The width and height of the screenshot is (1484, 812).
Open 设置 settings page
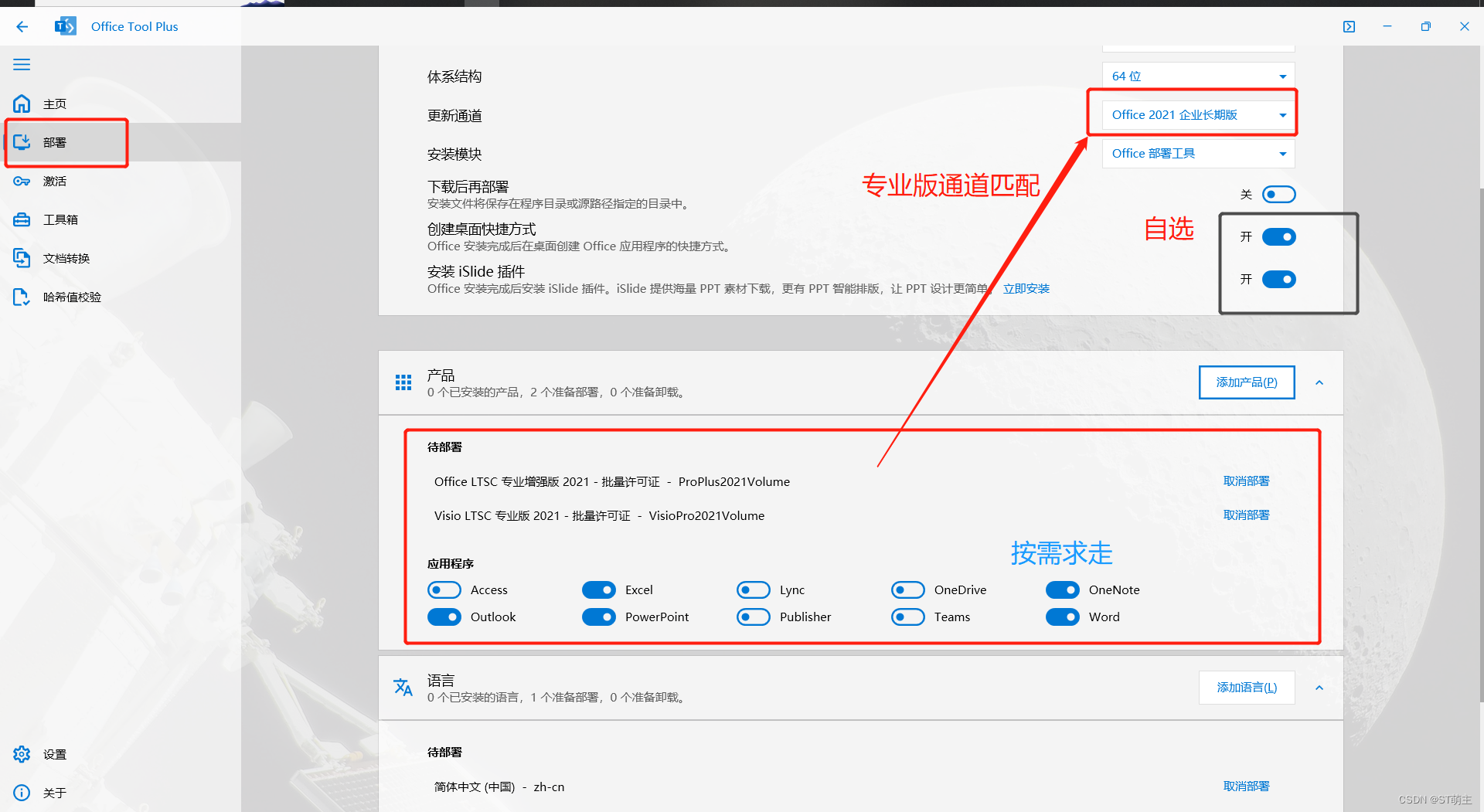(x=121, y=754)
